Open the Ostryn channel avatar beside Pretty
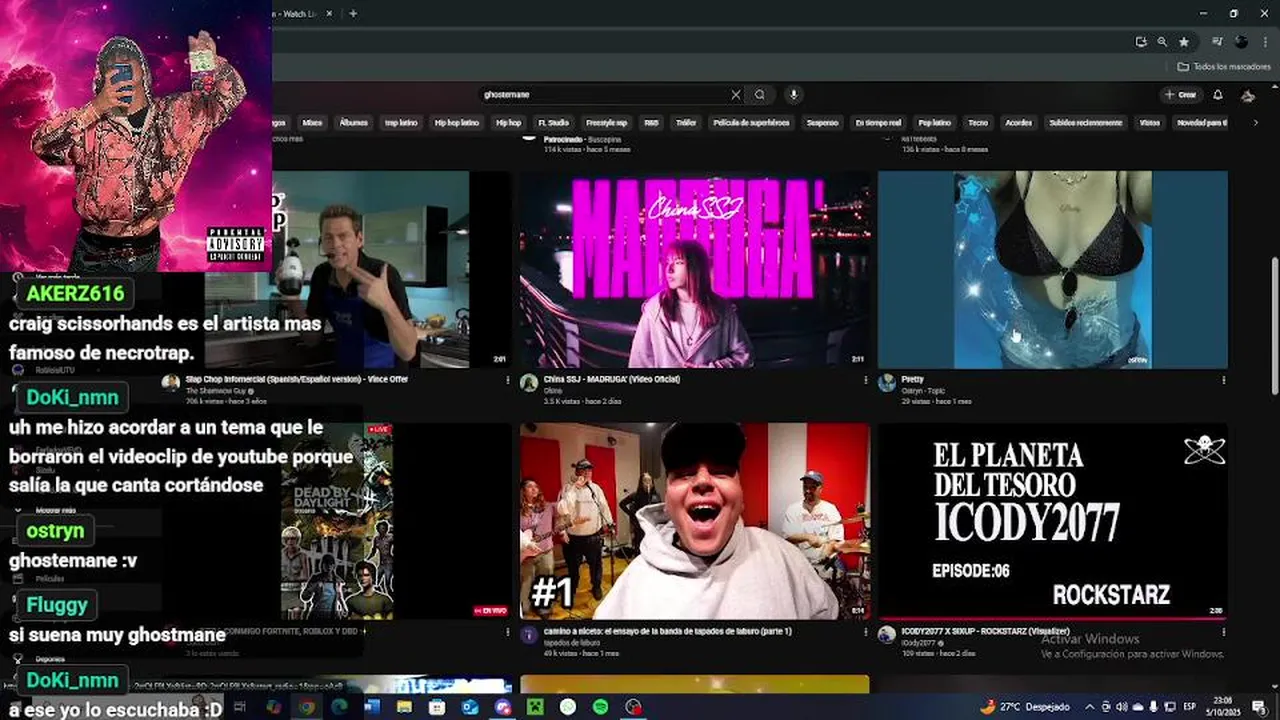The image size is (1280, 720). tap(887, 383)
